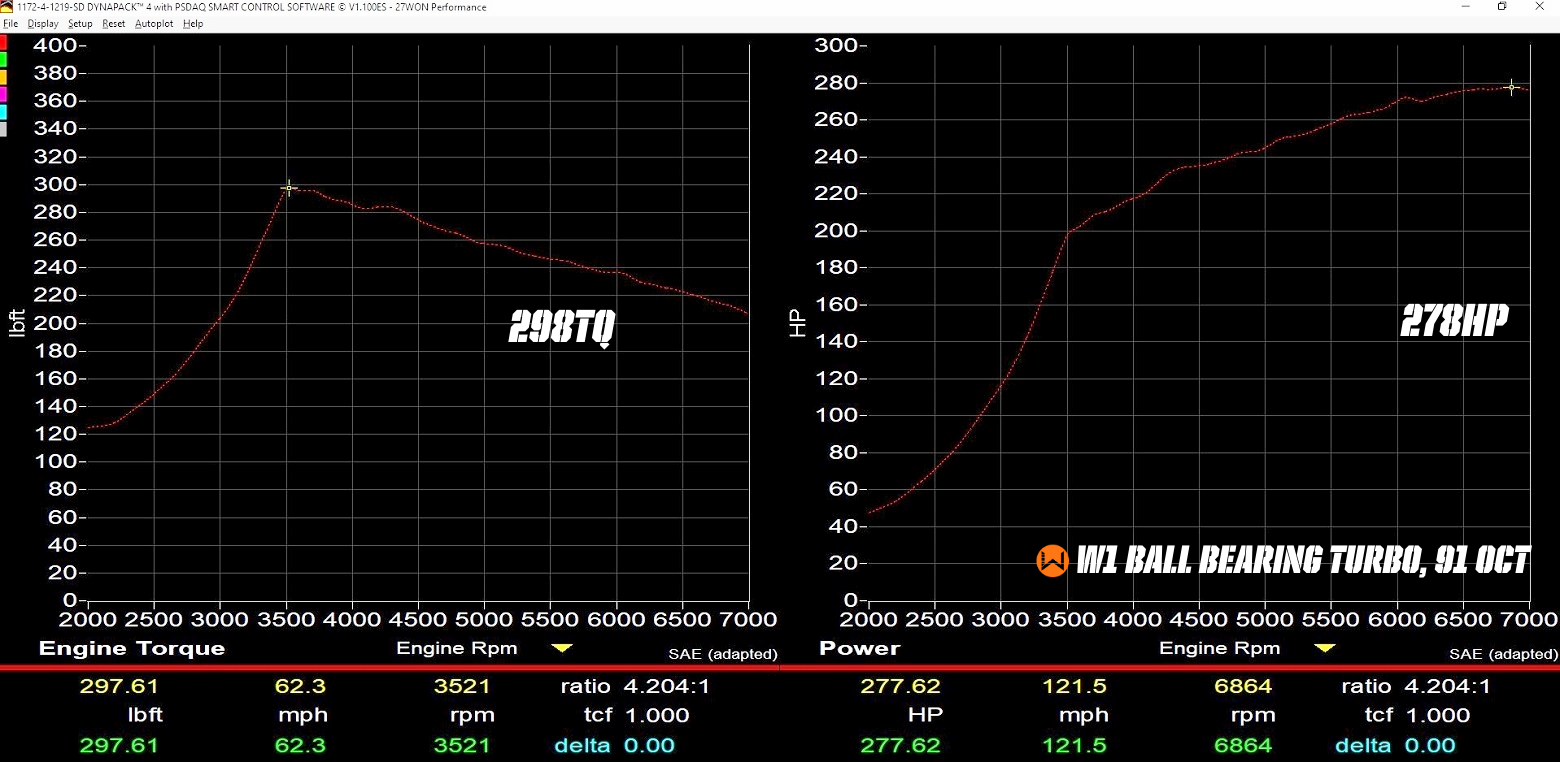Select the orange run color swatch
The image size is (1560, 762).
[x=4, y=77]
